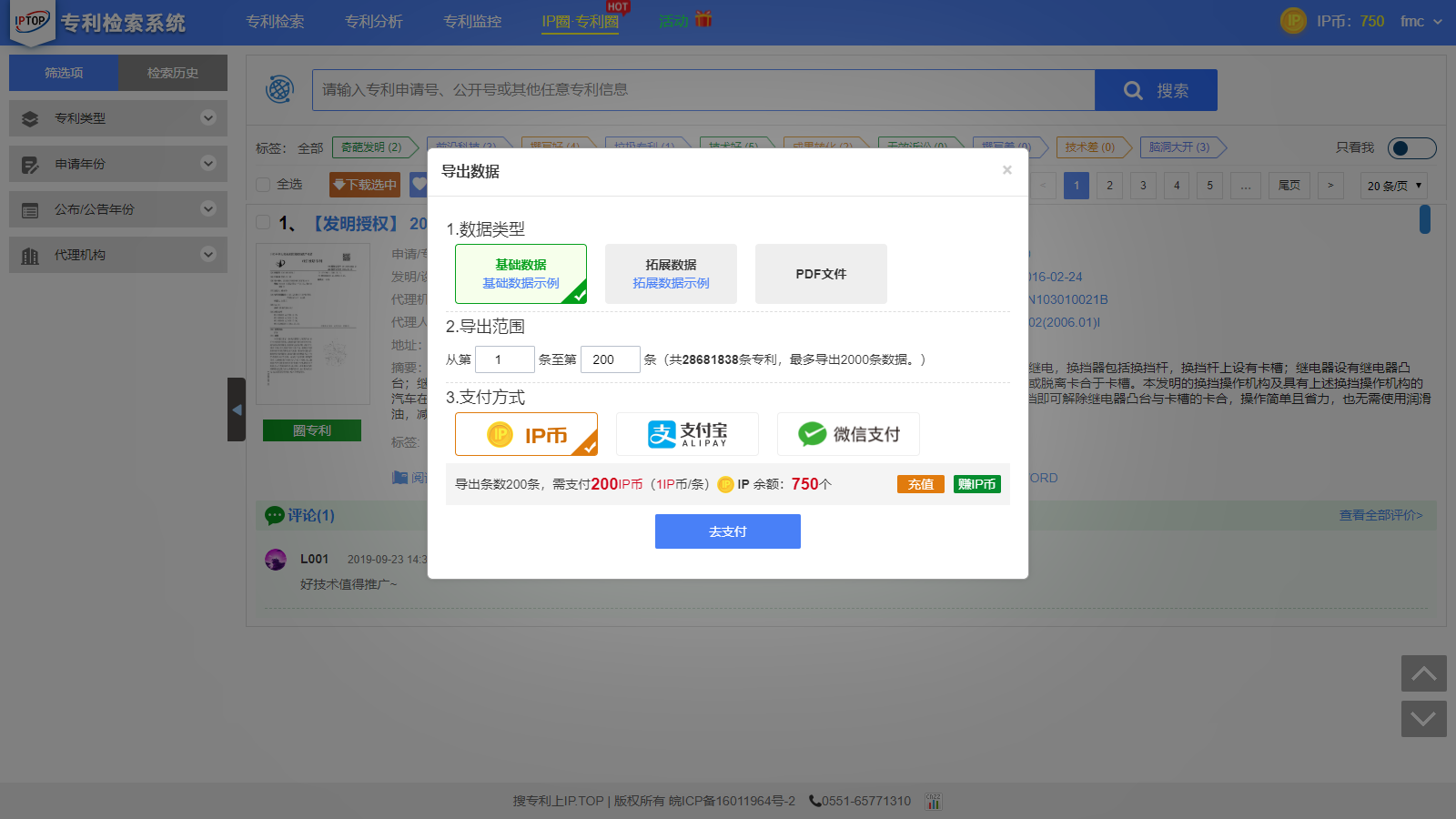Click scroll-to-top arrow icon
The height and width of the screenshot is (819, 1456).
click(1423, 673)
